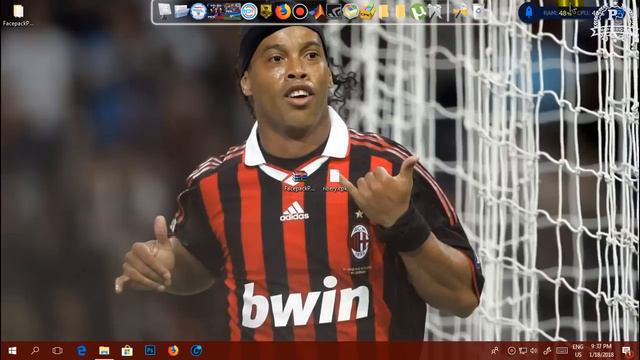Viewport: 640px width, 360px height.
Task: Open the light blue circular logo in dock
Action: [x=249, y=11]
